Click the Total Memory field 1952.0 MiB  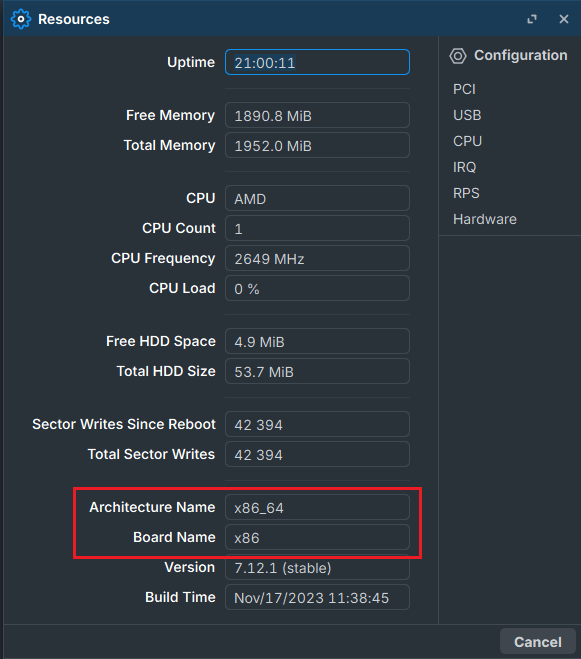[317, 145]
